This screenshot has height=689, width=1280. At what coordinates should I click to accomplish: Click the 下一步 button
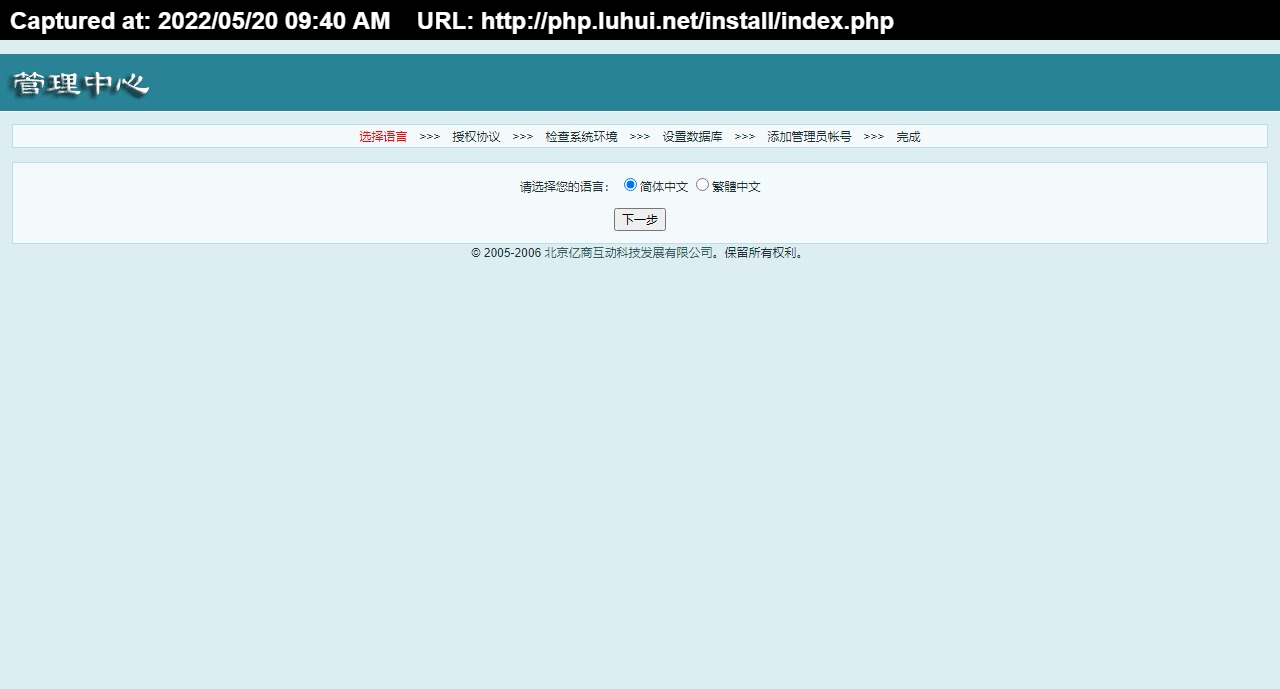point(640,220)
